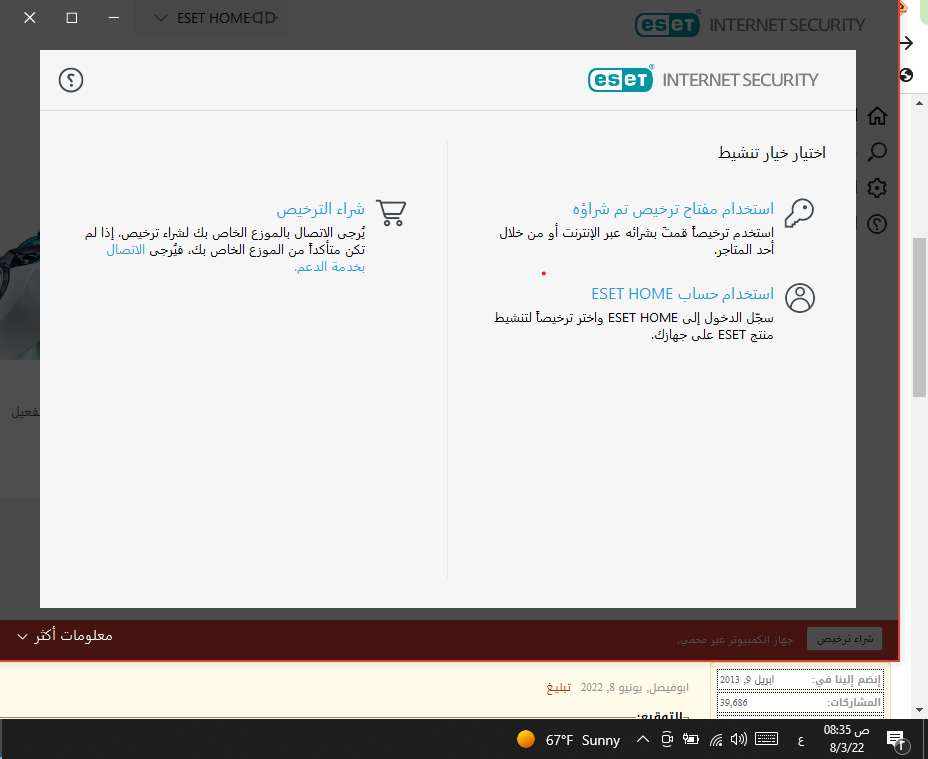928x759 pixels.
Task: Click the scroll down arrow of the browser scrollbar
Action: (919, 709)
